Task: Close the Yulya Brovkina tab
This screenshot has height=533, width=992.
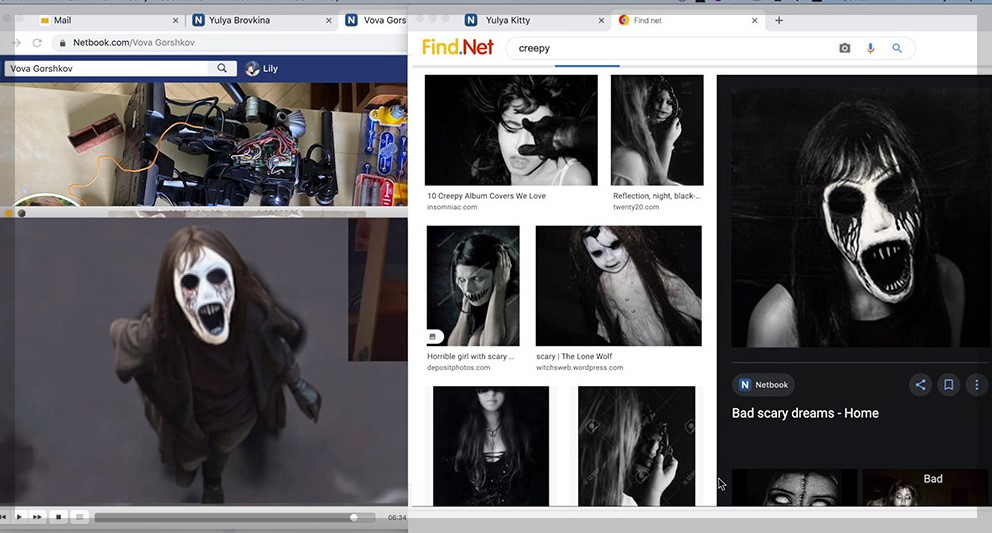Action: coord(328,21)
